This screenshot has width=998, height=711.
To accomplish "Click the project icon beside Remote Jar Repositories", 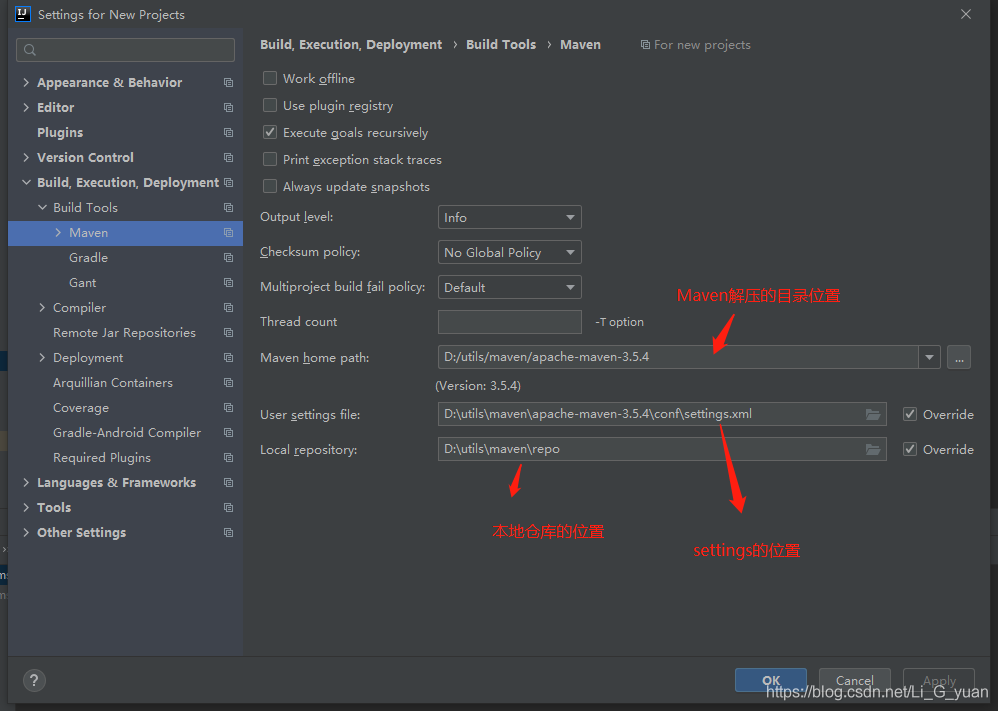I will (x=228, y=333).
